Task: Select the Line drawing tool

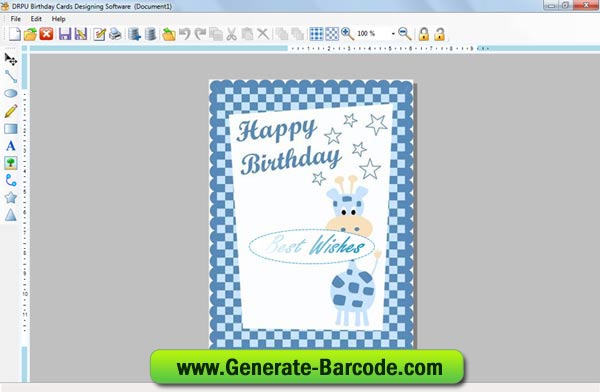Action: [x=11, y=77]
